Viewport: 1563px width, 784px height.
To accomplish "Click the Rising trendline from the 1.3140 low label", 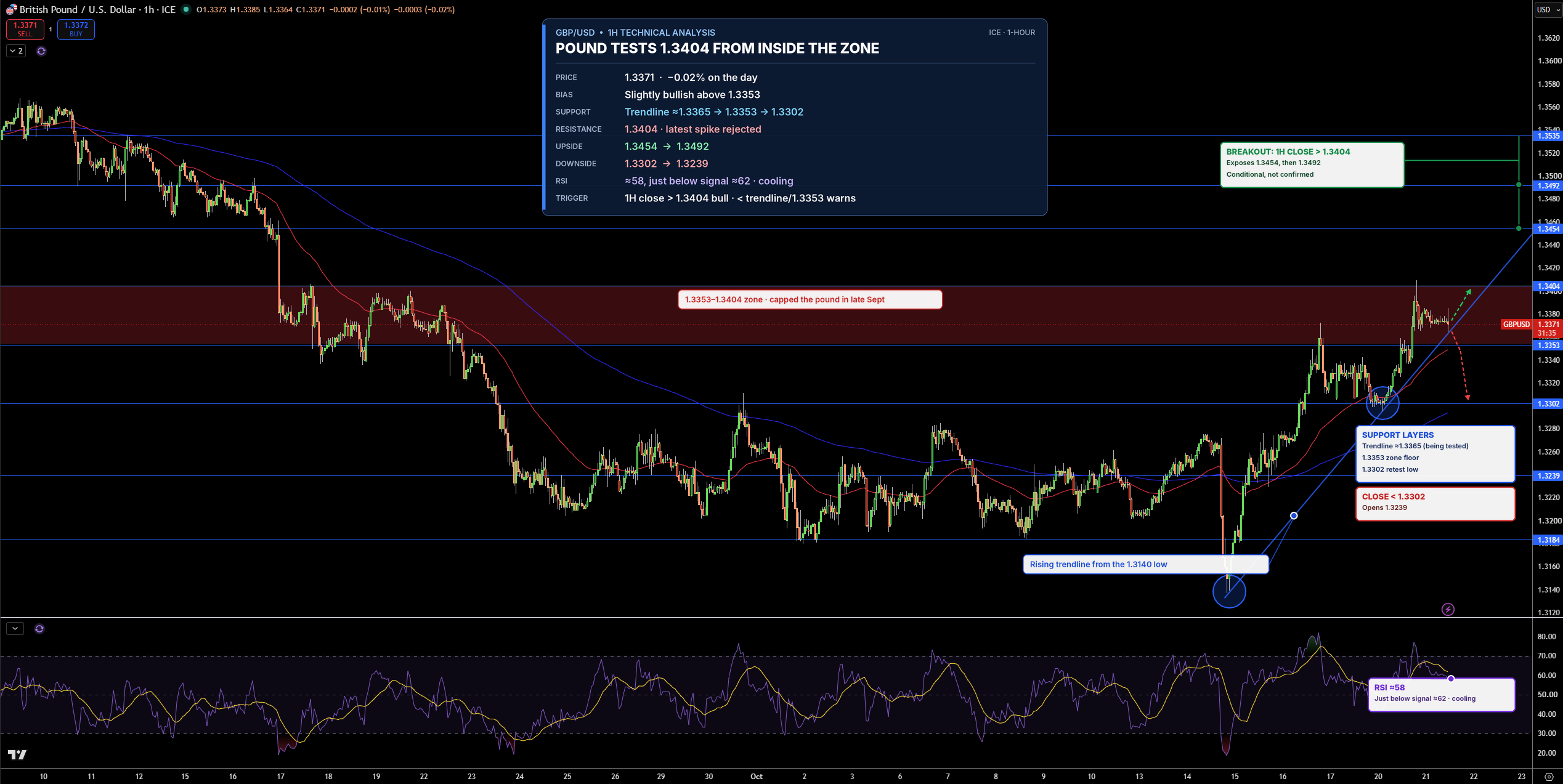I will (x=1145, y=564).
